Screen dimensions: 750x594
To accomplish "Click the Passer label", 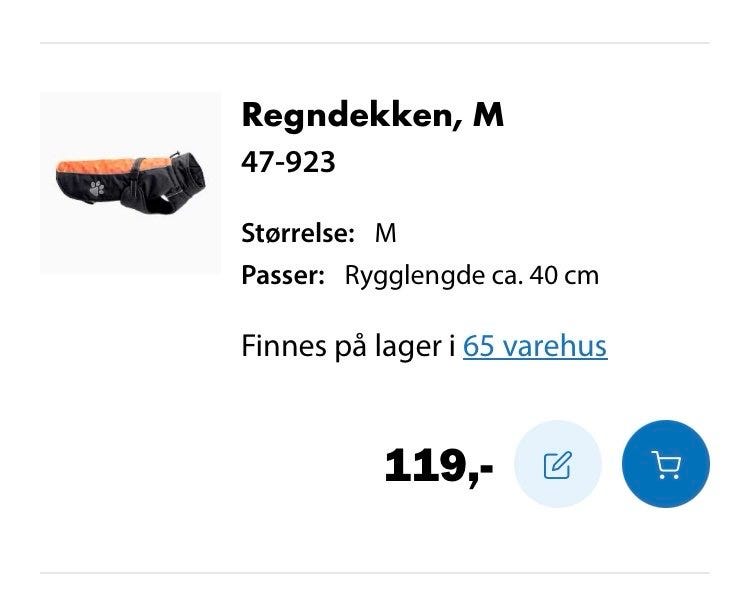I will (x=283, y=275).
